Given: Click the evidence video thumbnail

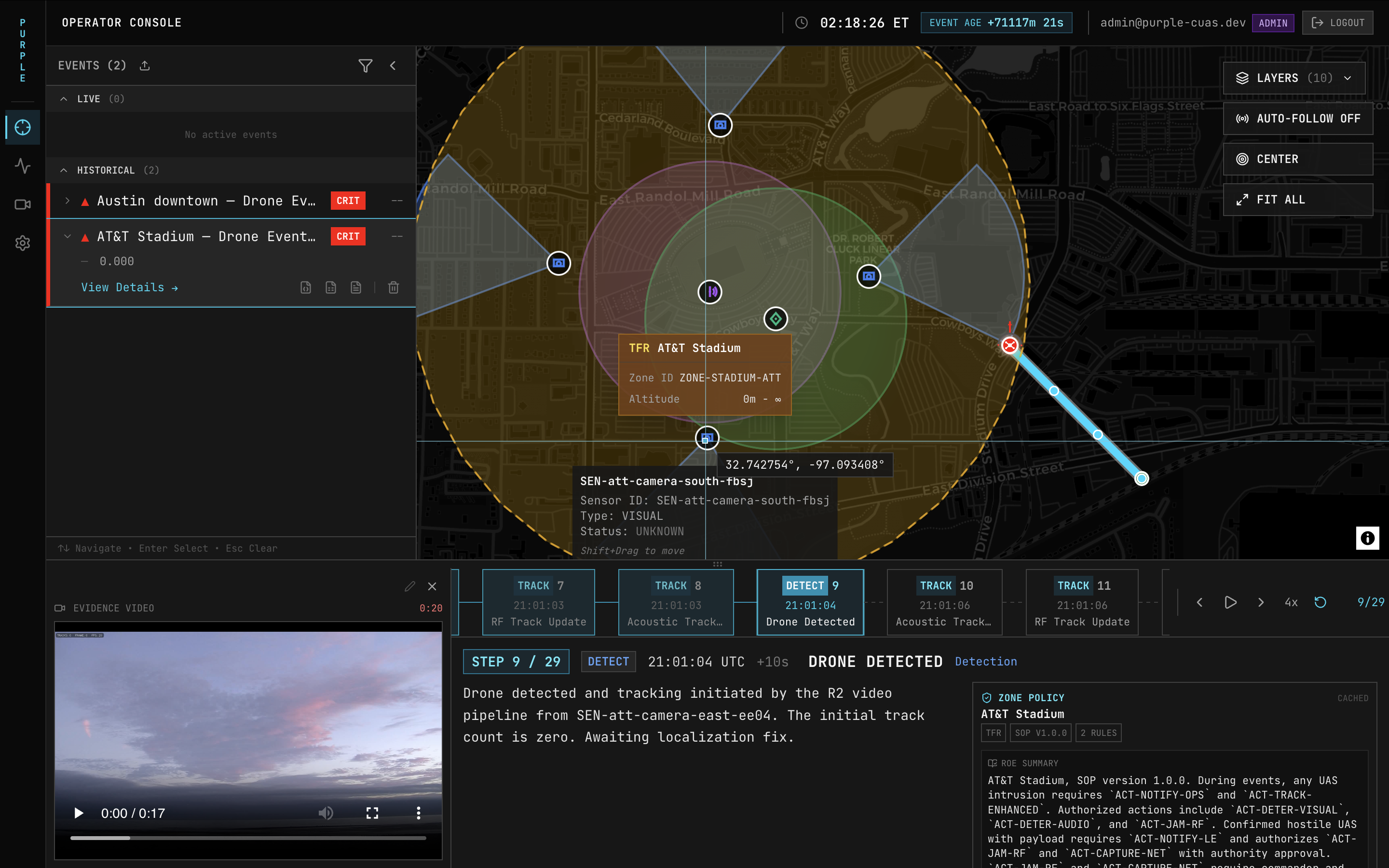Looking at the screenshot, I should point(248,741).
